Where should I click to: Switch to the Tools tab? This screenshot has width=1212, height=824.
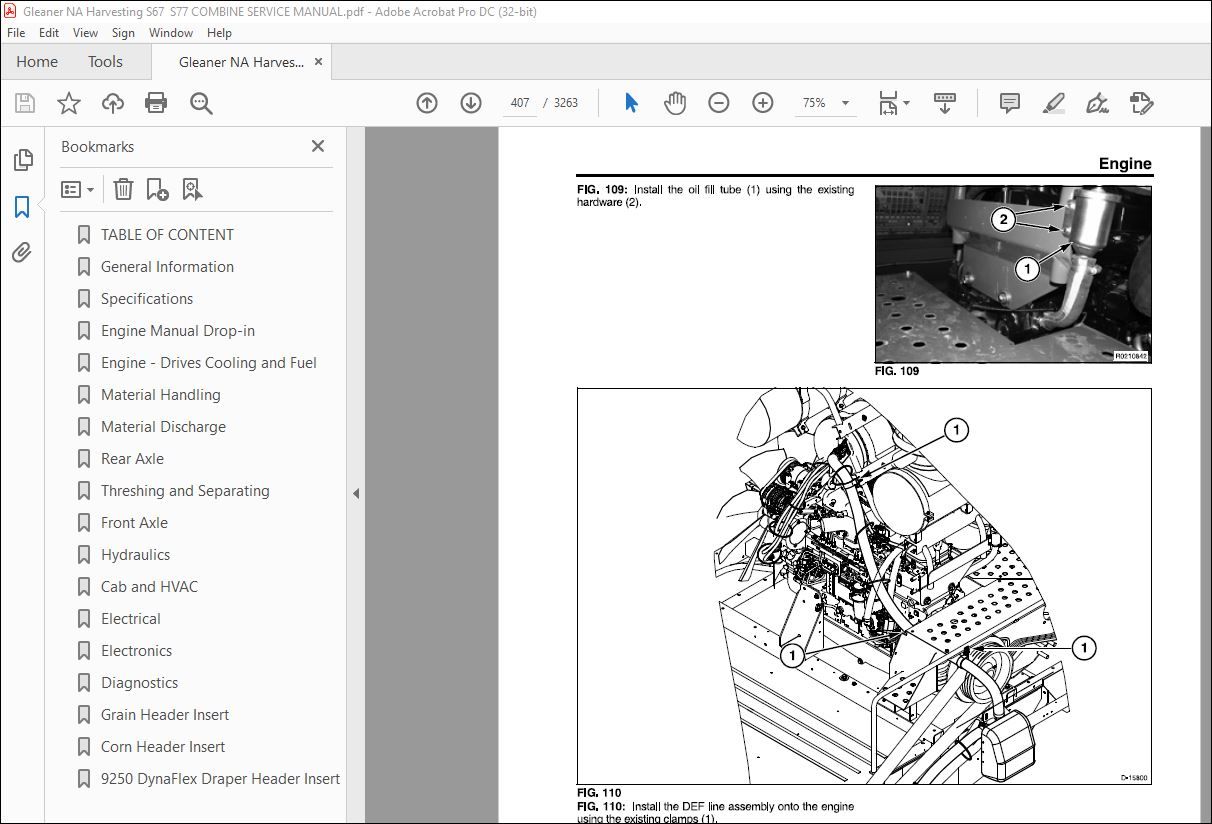click(x=105, y=61)
